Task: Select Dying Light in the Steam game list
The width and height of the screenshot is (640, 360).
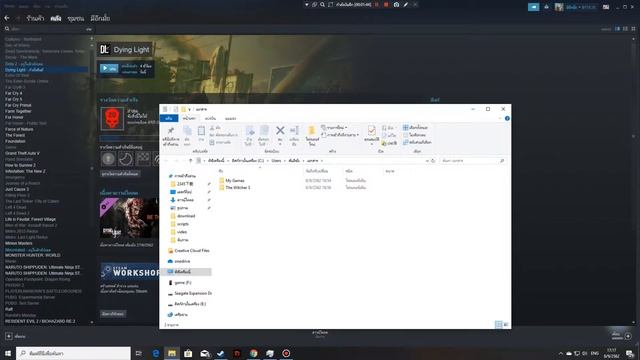Action: tap(46, 70)
